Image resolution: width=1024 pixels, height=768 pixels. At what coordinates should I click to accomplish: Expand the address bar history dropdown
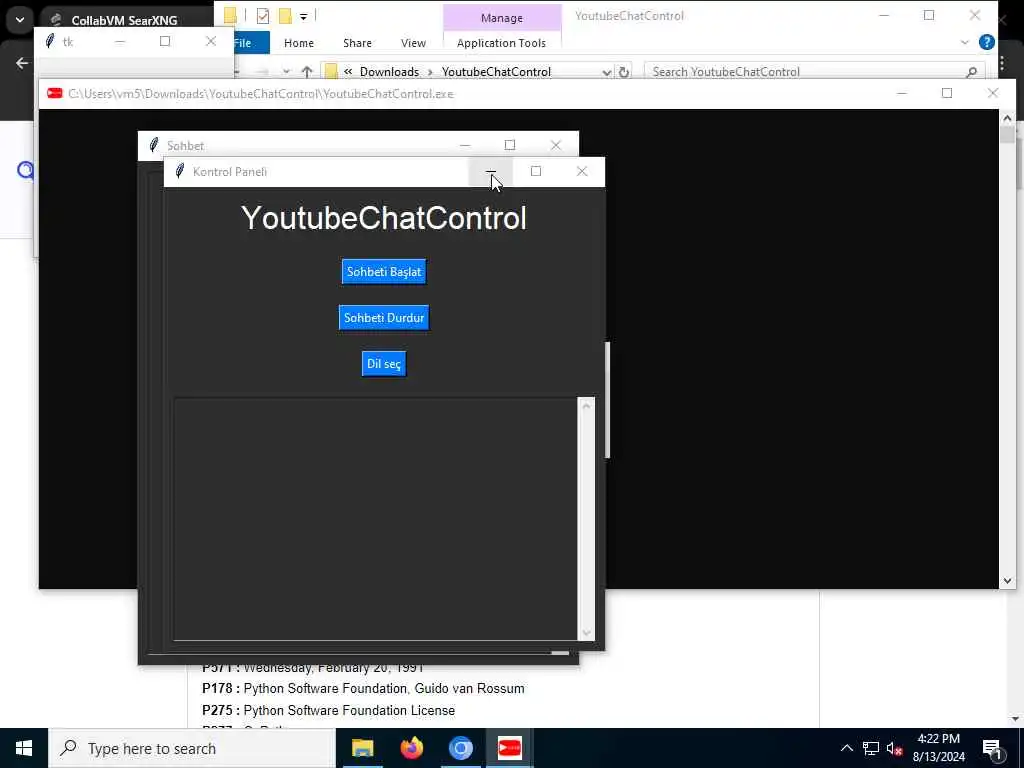[607, 72]
